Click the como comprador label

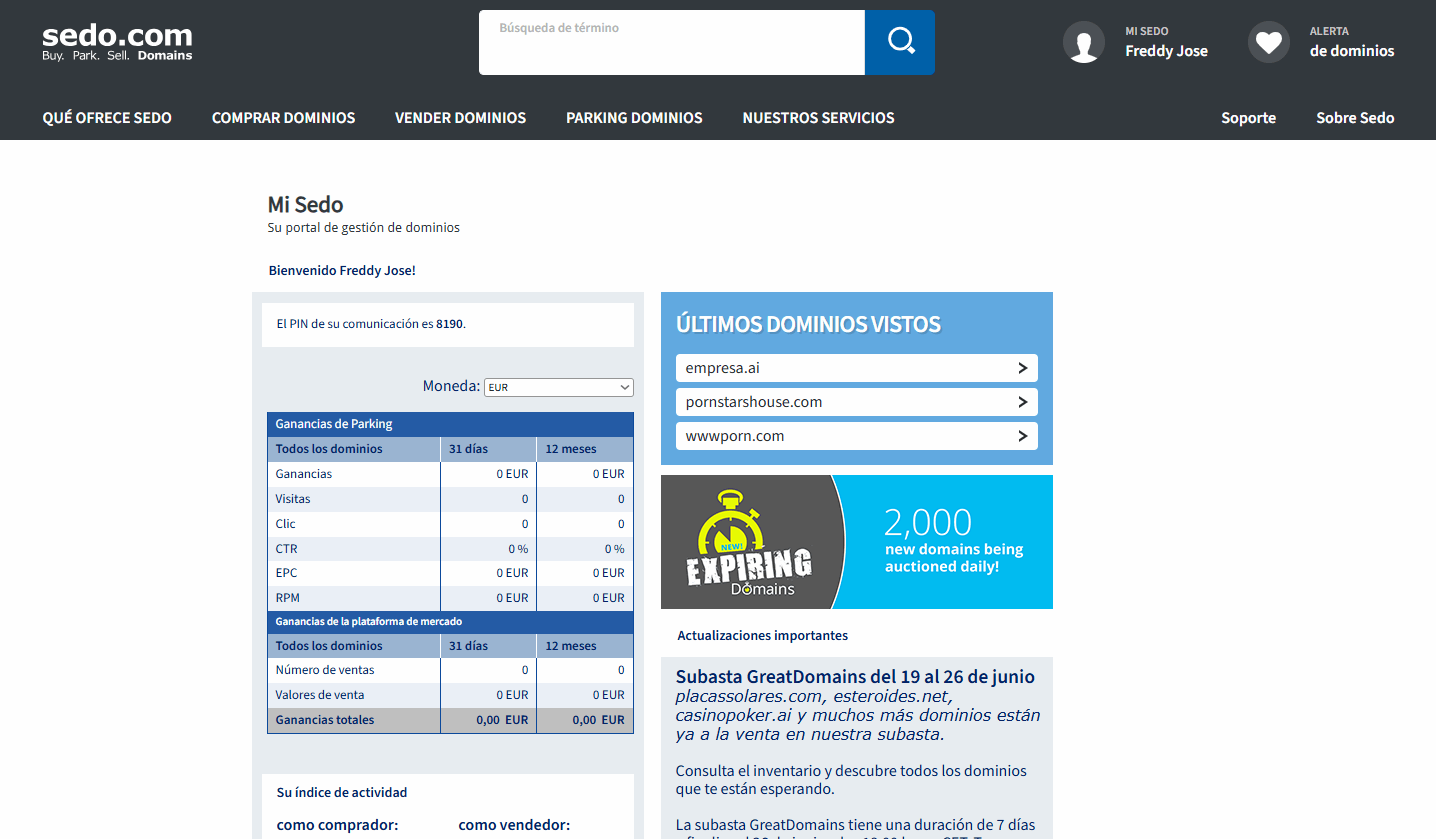pyautogui.click(x=337, y=825)
